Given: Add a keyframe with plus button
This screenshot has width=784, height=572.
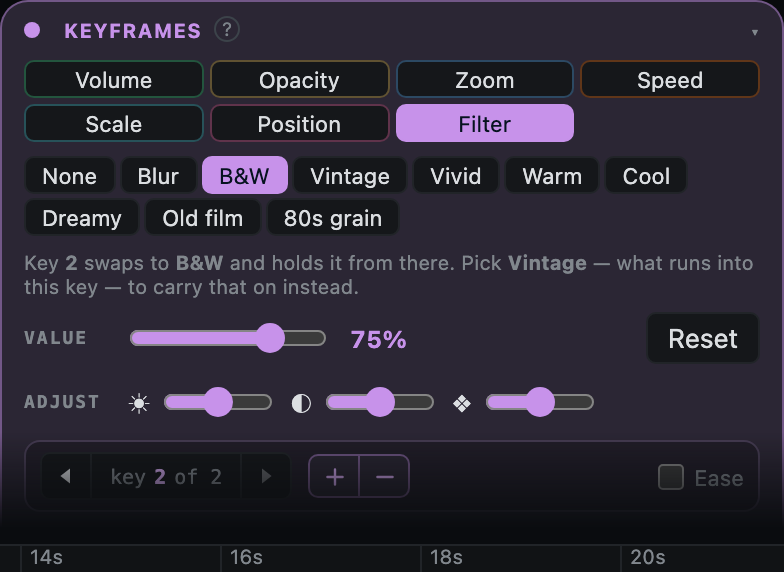Looking at the screenshot, I should click(x=334, y=476).
